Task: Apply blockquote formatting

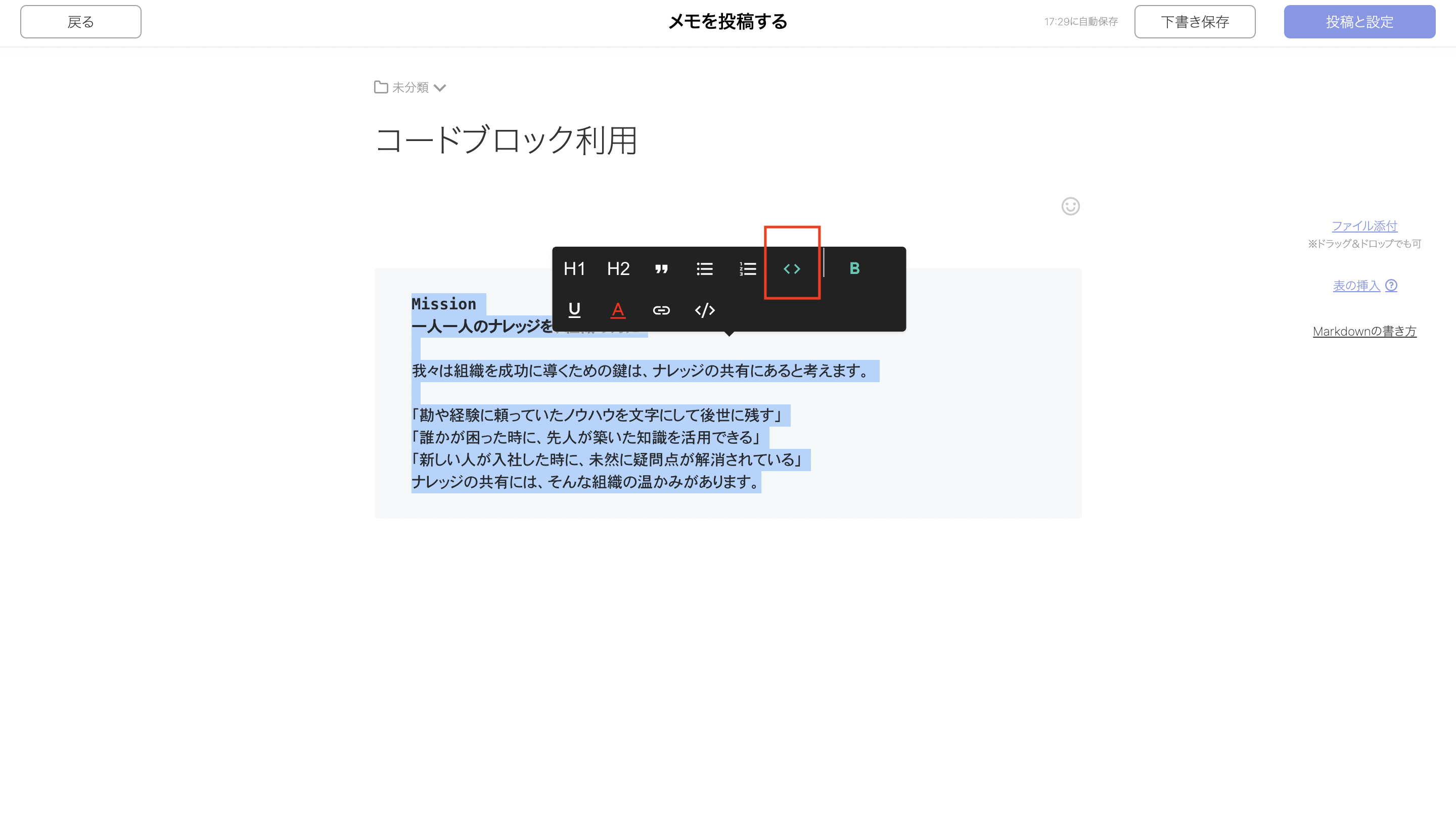Action: [661, 268]
